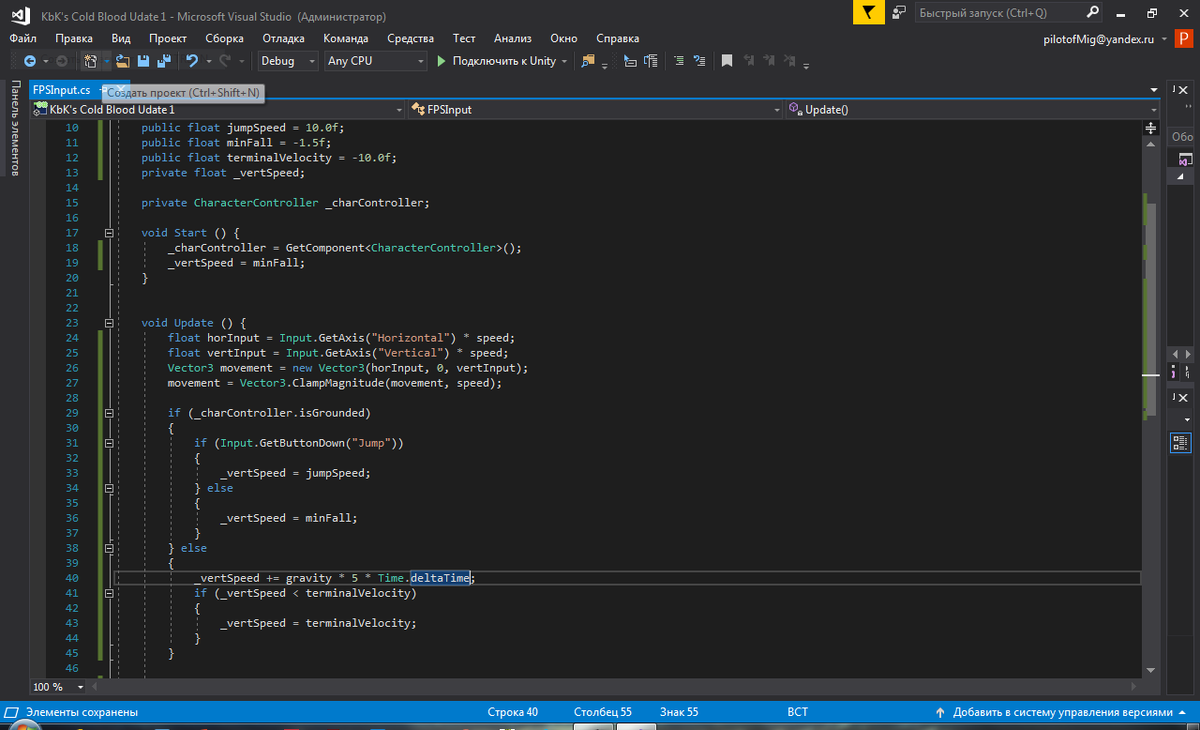This screenshot has height=730, width=1200.
Task: Open the Отладка menu
Action: click(x=284, y=38)
